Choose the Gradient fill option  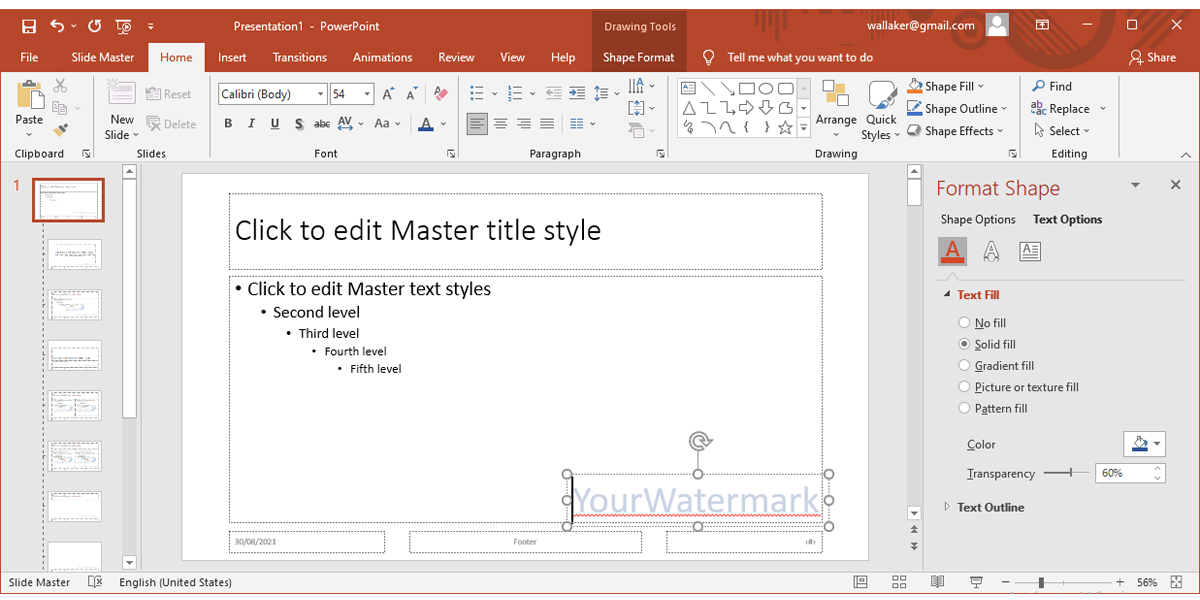pyautogui.click(x=964, y=366)
